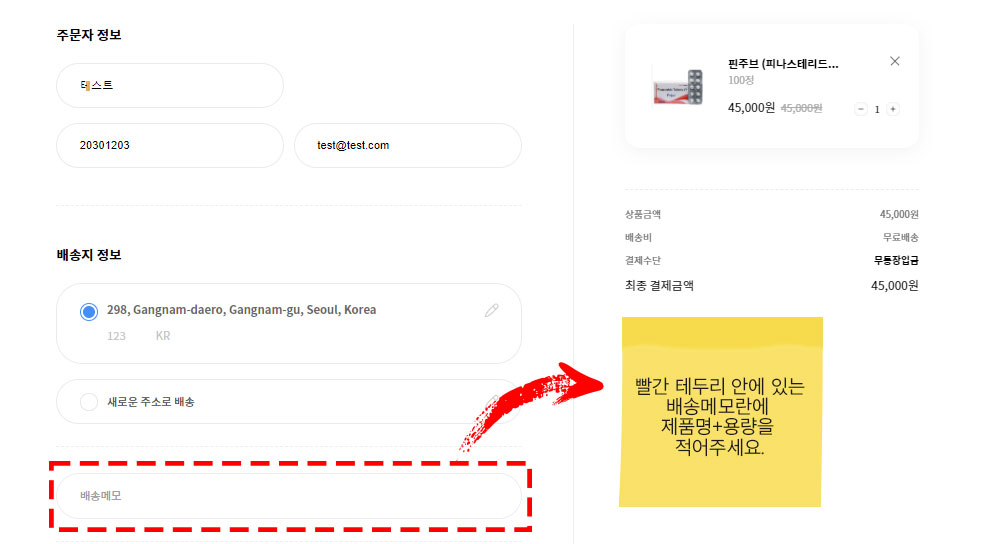Click the 무통장입금 payment method text
The height and width of the screenshot is (544, 989).
pos(896,260)
